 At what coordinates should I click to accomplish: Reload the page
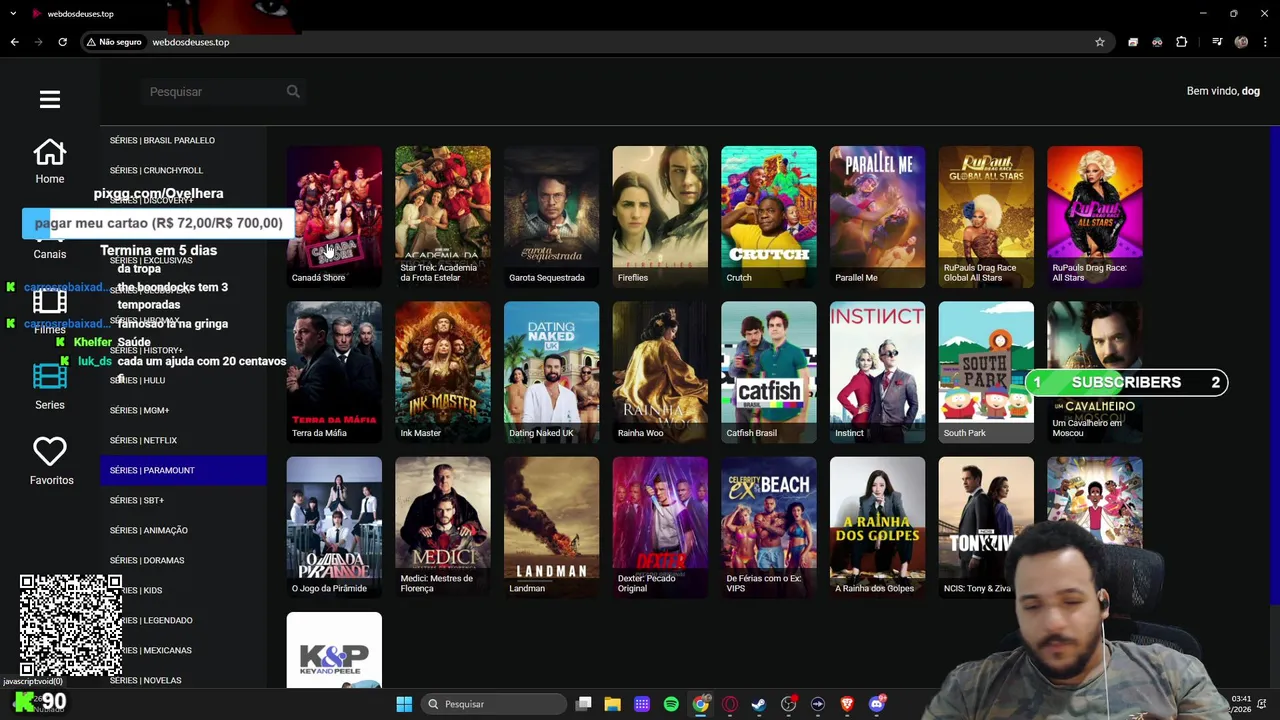click(x=62, y=42)
